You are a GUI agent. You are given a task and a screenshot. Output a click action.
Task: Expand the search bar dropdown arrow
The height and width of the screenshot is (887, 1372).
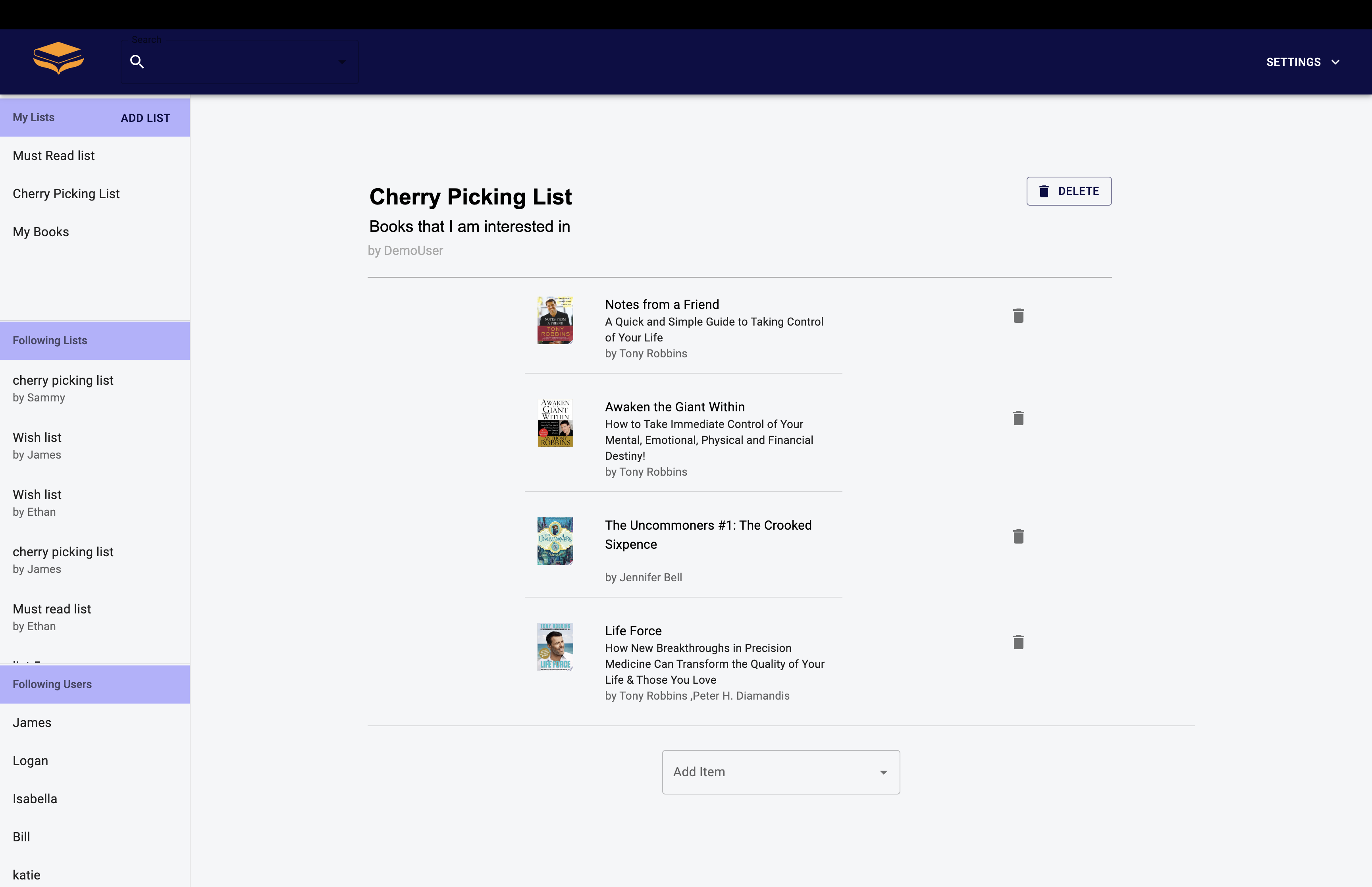coord(342,62)
